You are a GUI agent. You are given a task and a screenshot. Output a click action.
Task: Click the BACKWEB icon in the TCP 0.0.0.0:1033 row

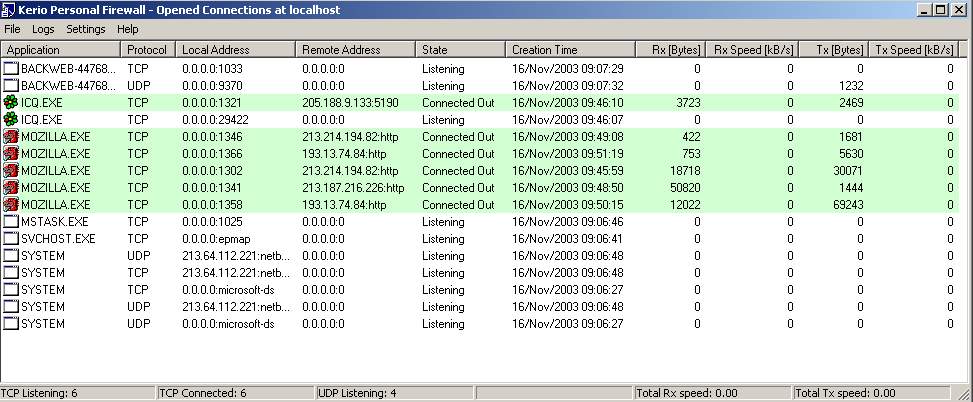(11, 69)
